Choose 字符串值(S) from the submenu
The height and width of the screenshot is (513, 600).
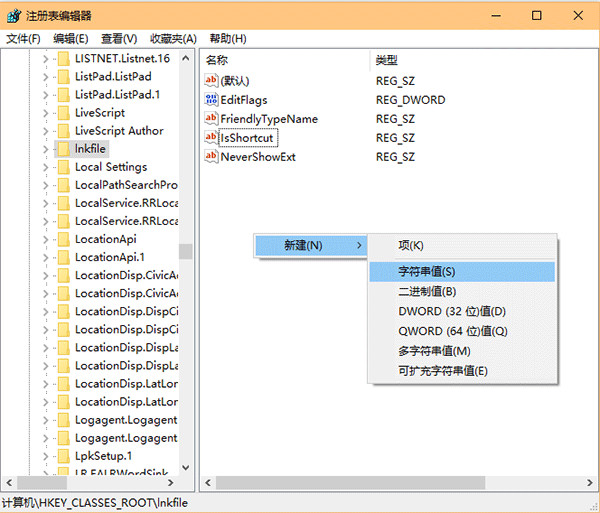[x=427, y=271]
